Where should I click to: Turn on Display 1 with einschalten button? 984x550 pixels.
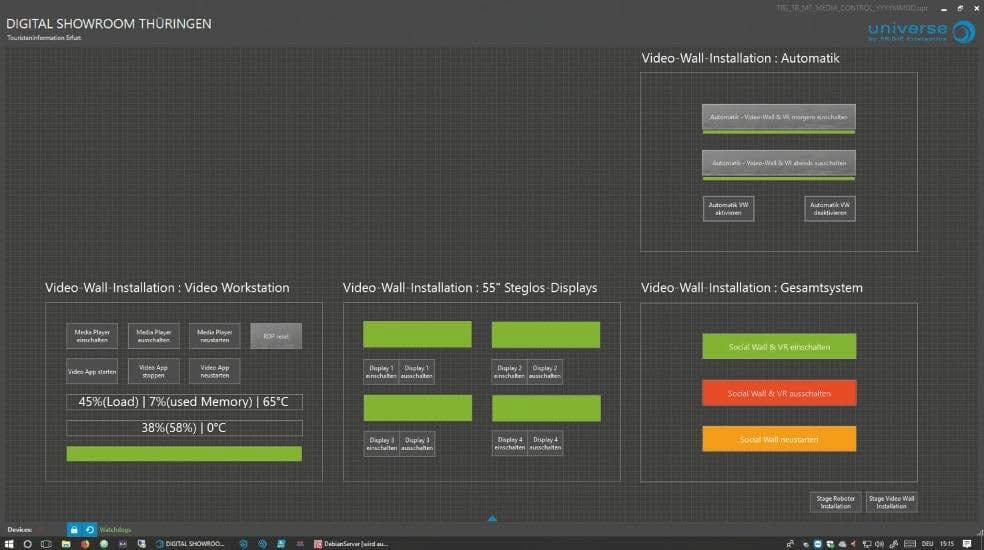pos(380,372)
